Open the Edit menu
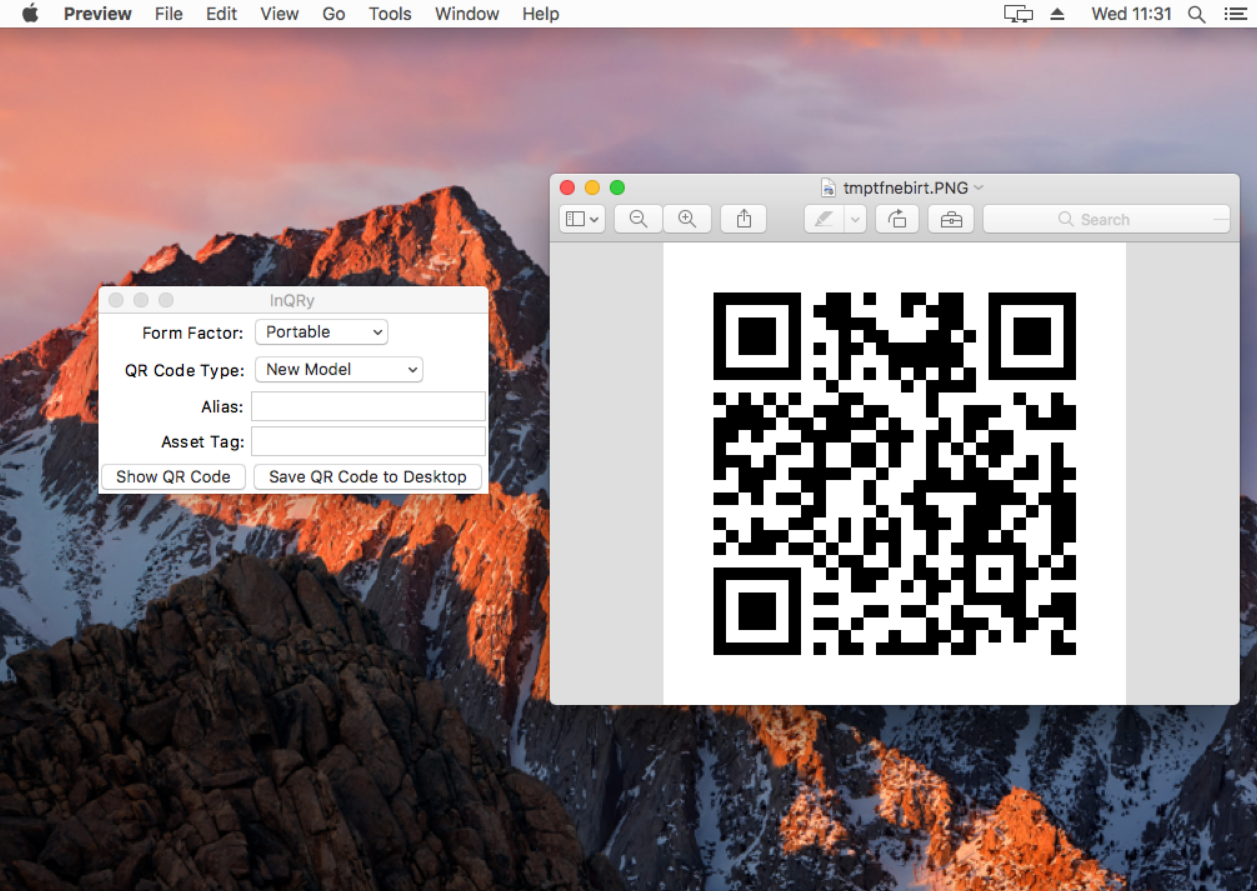The width and height of the screenshot is (1257, 891). click(x=222, y=14)
